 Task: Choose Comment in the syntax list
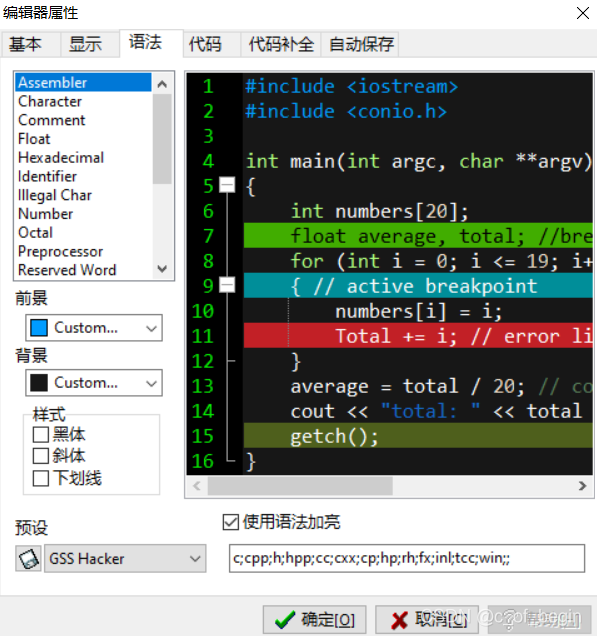(x=84, y=120)
